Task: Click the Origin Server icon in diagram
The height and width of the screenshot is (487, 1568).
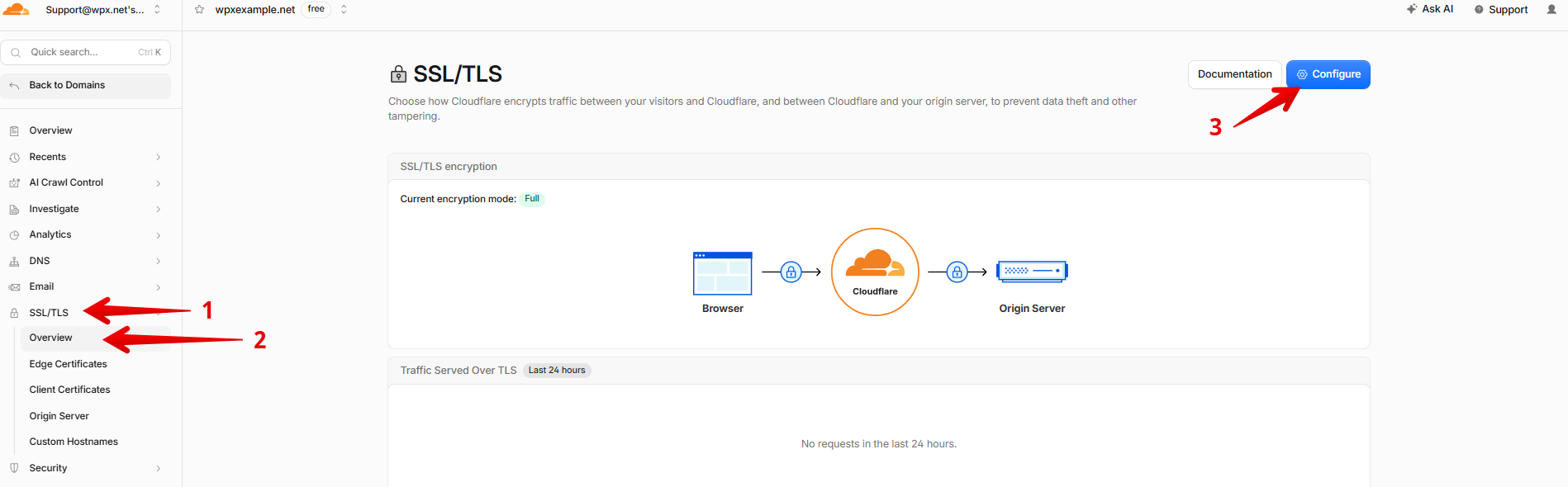Action: click(x=1032, y=271)
